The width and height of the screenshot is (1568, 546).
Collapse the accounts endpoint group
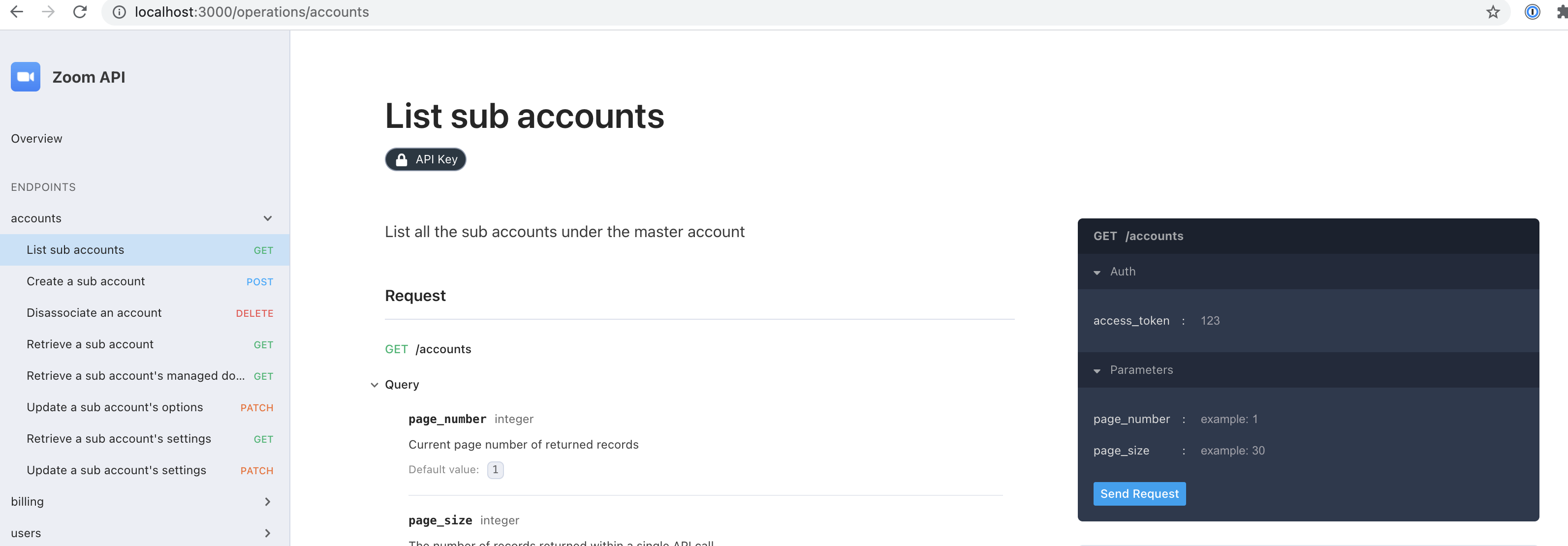click(x=267, y=218)
